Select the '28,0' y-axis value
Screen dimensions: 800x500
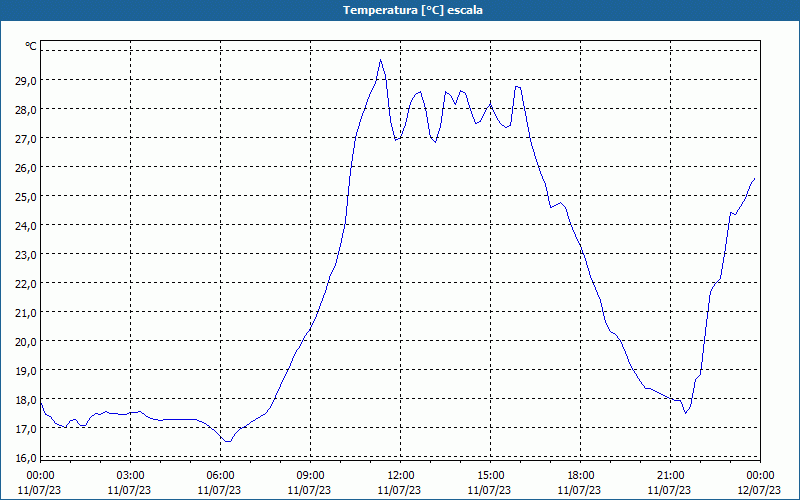click(x=25, y=110)
